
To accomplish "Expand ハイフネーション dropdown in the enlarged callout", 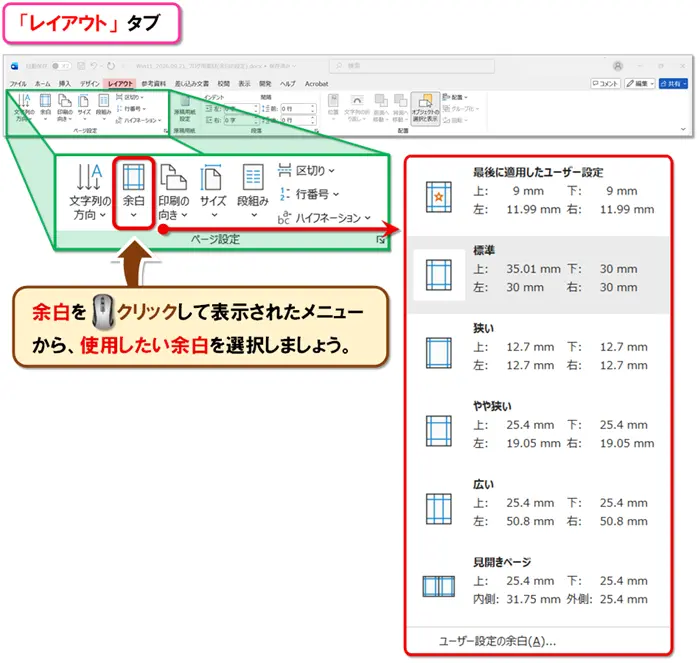I will (324, 217).
